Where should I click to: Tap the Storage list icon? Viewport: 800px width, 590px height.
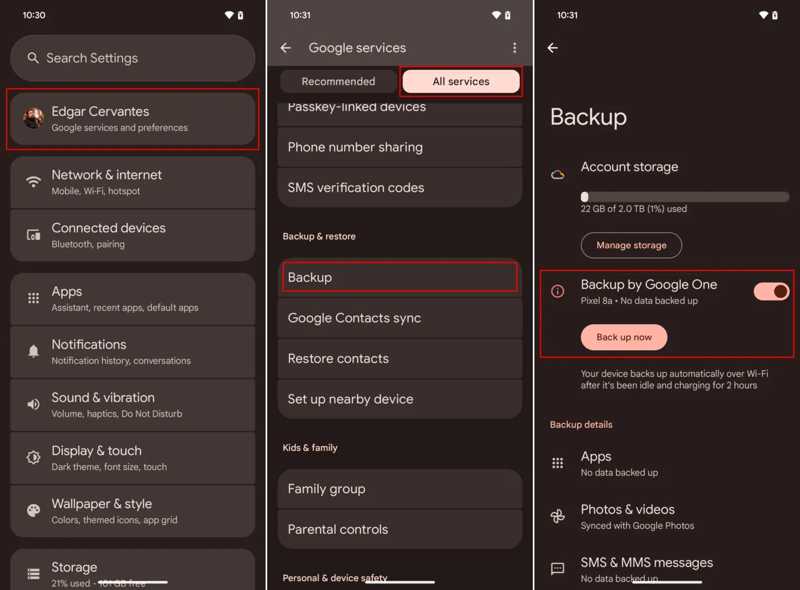(34, 574)
